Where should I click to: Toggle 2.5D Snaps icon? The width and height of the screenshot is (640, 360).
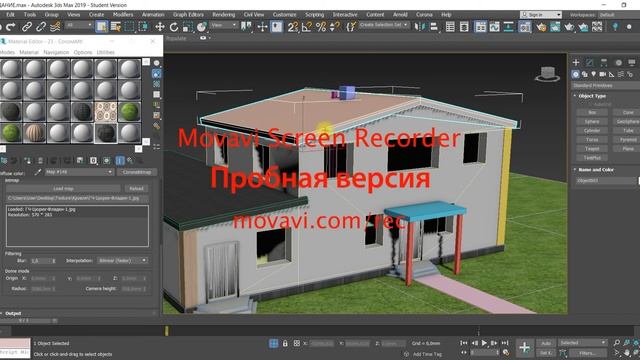coord(293,27)
